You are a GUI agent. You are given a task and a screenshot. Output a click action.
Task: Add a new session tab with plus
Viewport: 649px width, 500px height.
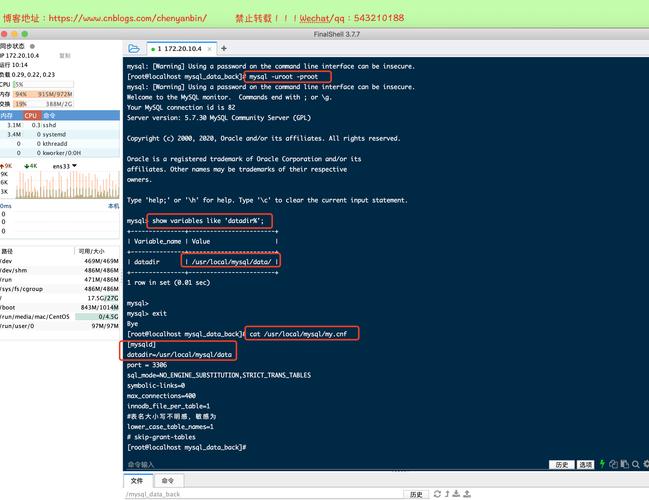coord(224,48)
